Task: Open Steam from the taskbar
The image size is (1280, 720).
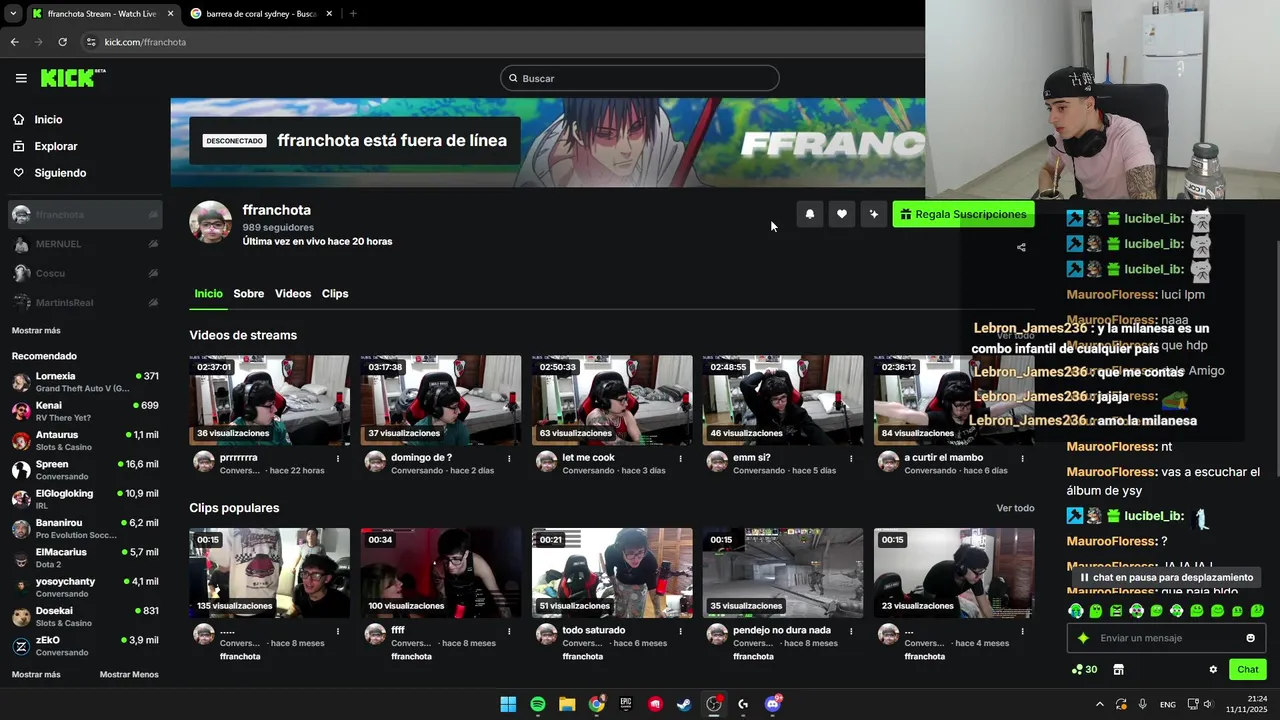Action: tap(684, 704)
